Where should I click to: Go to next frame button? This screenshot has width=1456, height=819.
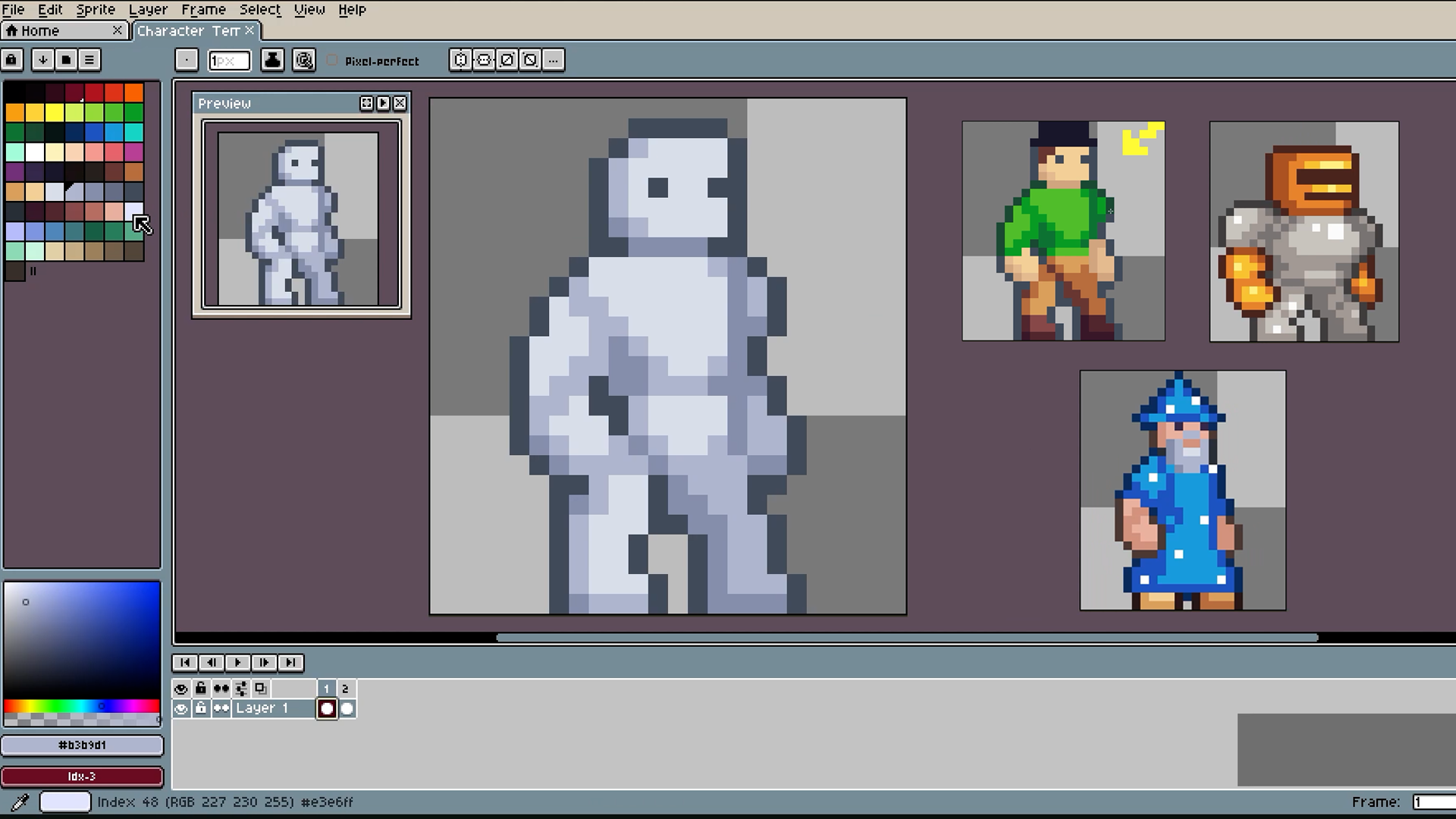point(265,663)
